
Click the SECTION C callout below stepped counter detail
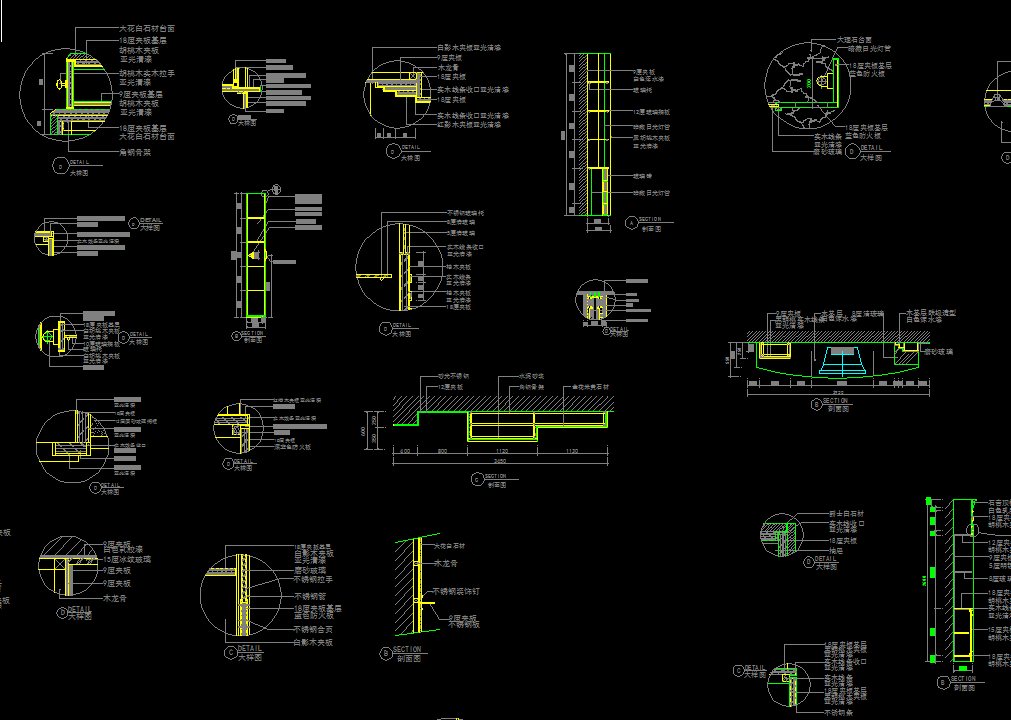click(476, 479)
